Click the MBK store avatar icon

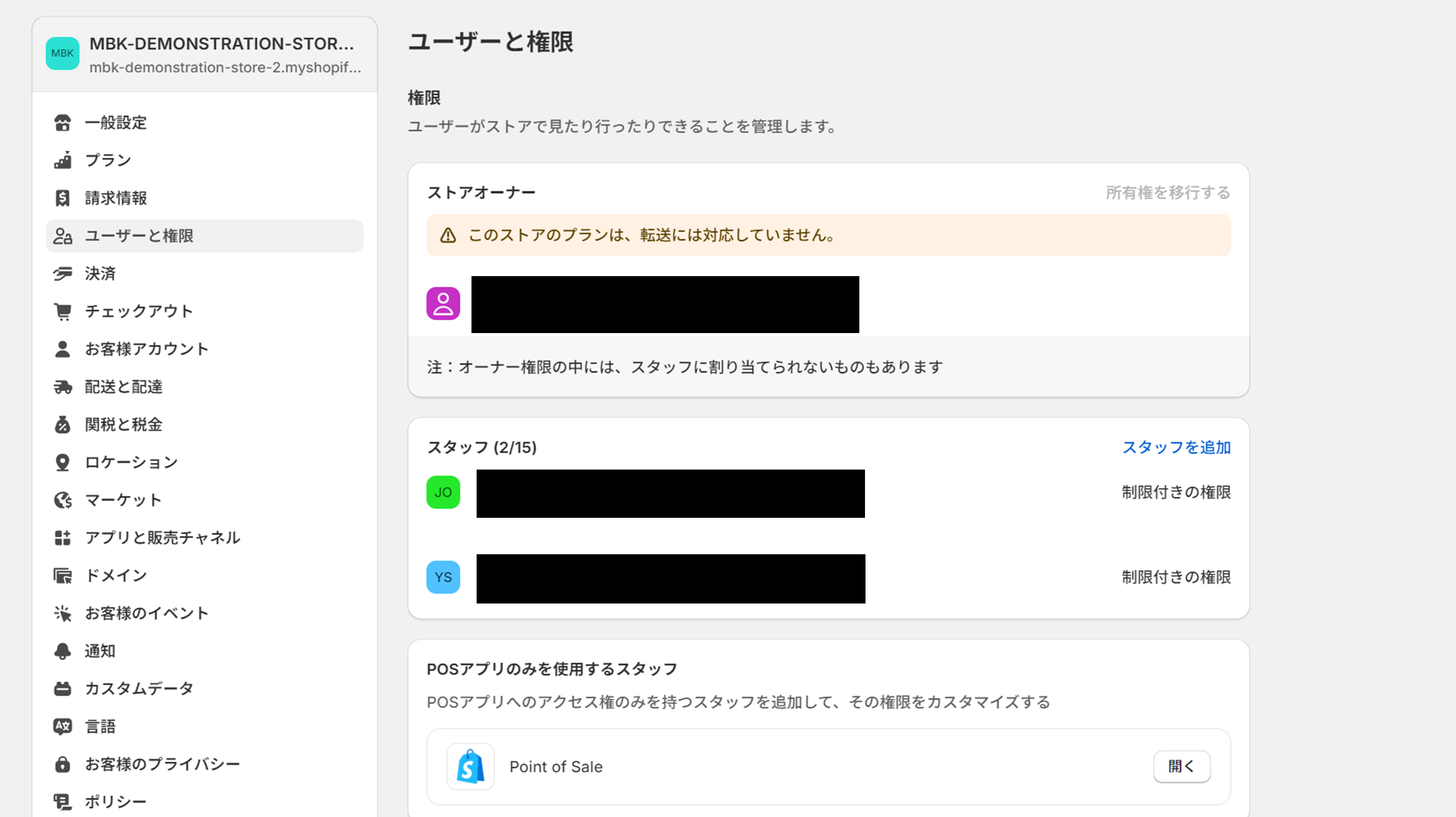click(62, 54)
